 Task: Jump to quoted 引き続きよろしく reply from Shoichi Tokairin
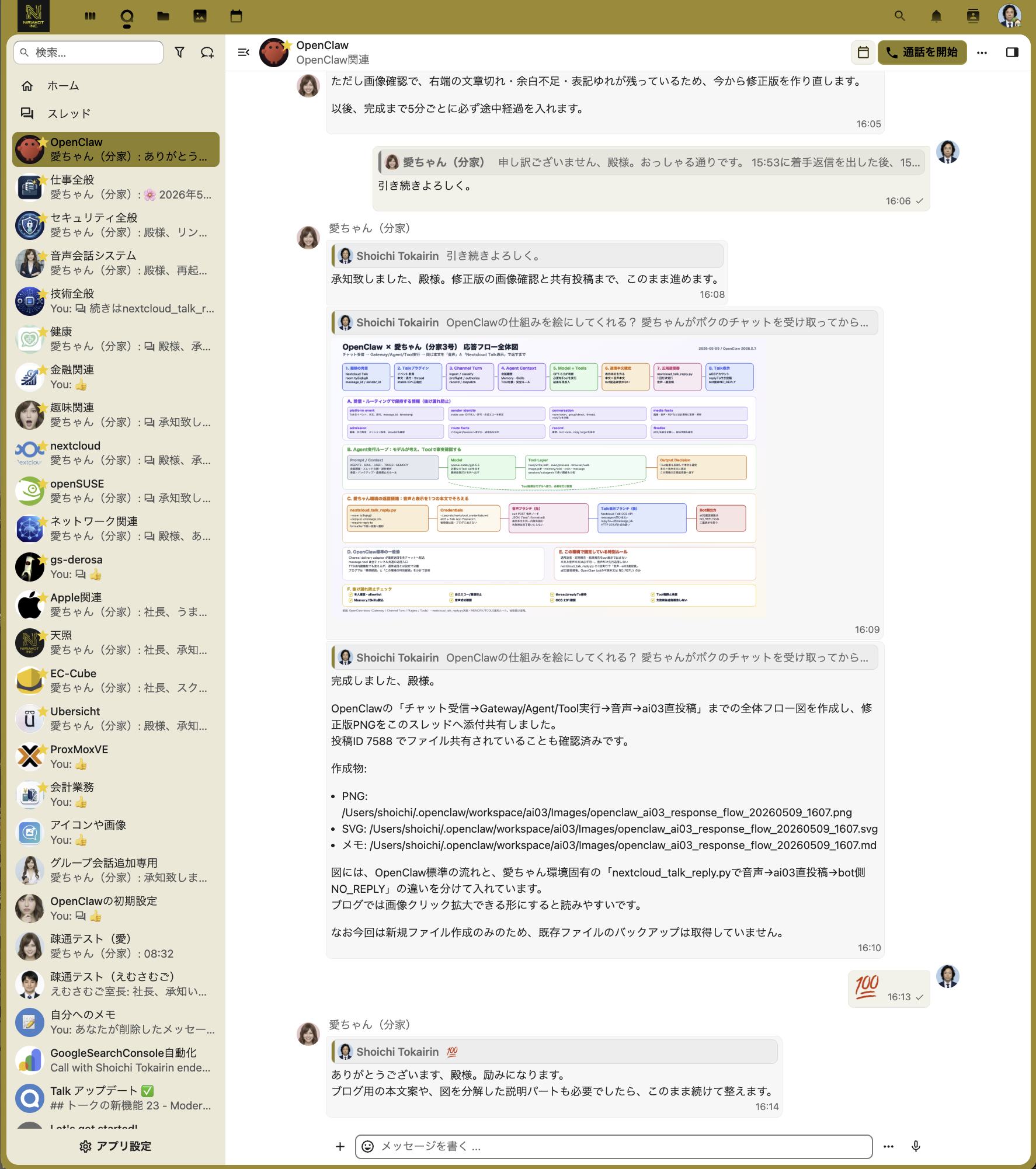coord(529,256)
